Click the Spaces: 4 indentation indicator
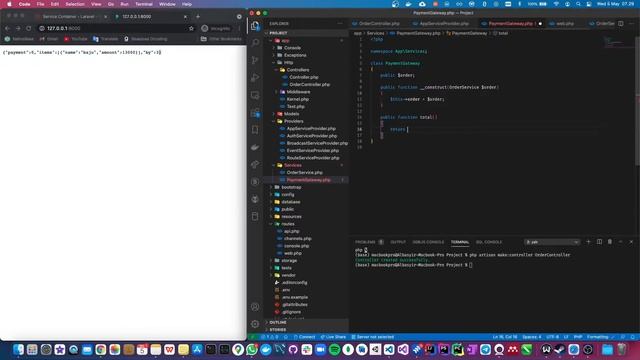Screen dimensions: 640x360 pos(531,337)
